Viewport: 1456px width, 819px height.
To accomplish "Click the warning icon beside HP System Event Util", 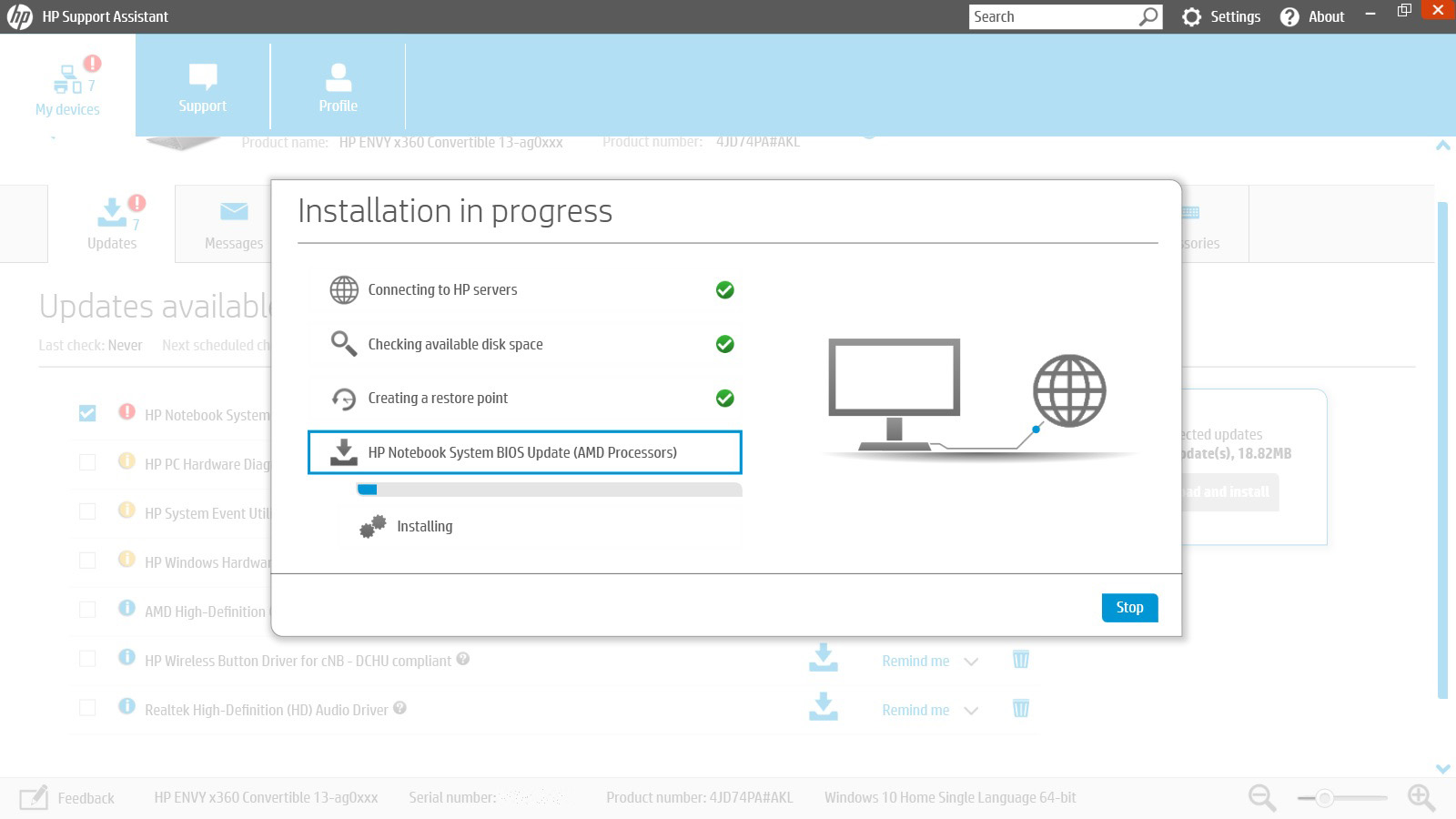I will tap(127, 510).
